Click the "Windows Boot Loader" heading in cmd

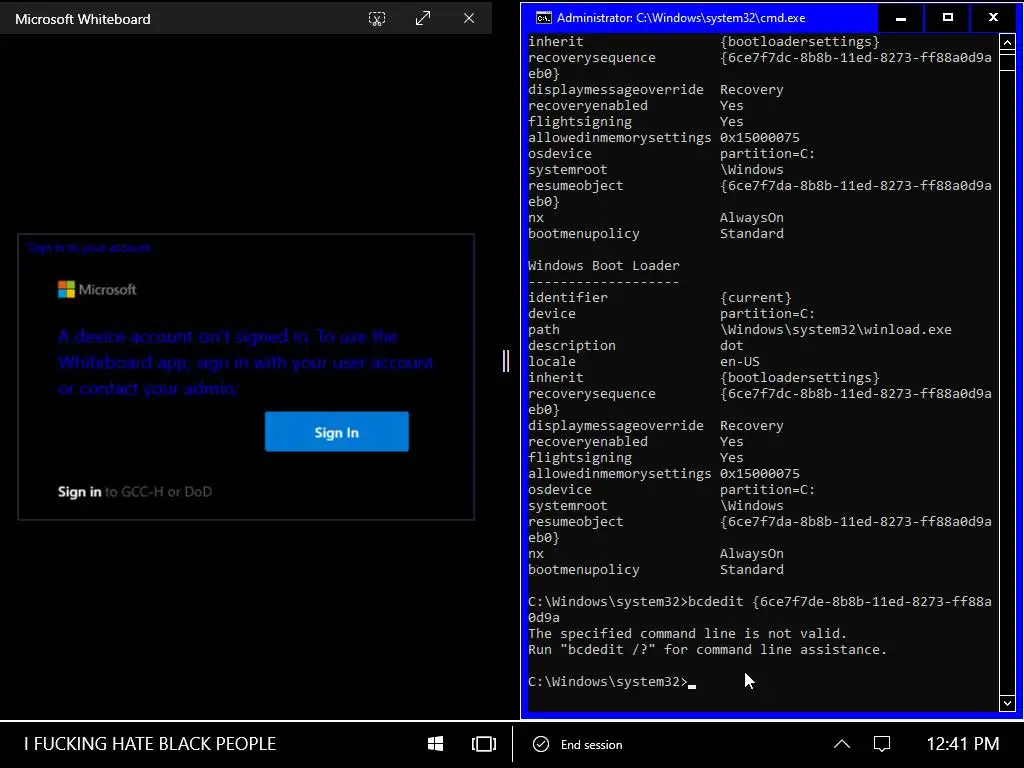tap(603, 265)
